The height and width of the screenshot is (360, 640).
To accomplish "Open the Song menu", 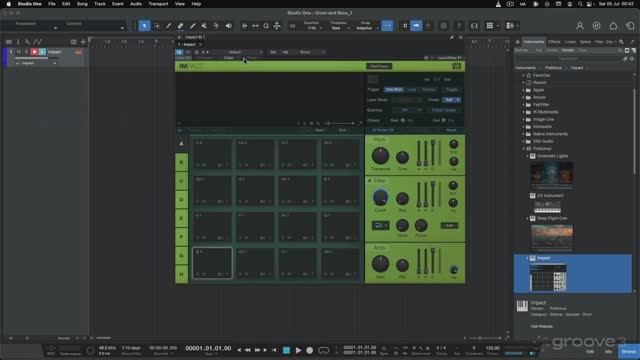I will [82, 4].
